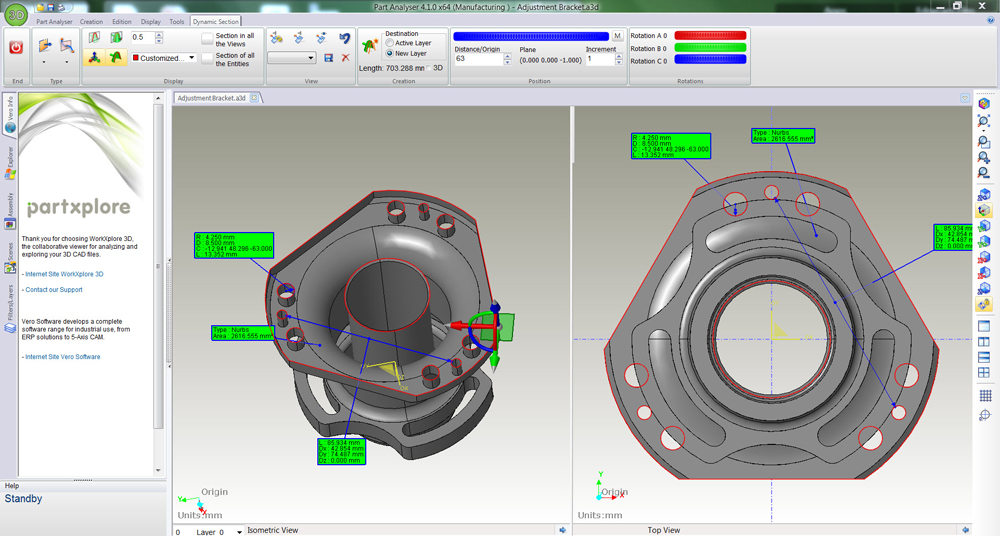Click the green Rotation B slider
This screenshot has width=1000, height=536.
710,48
